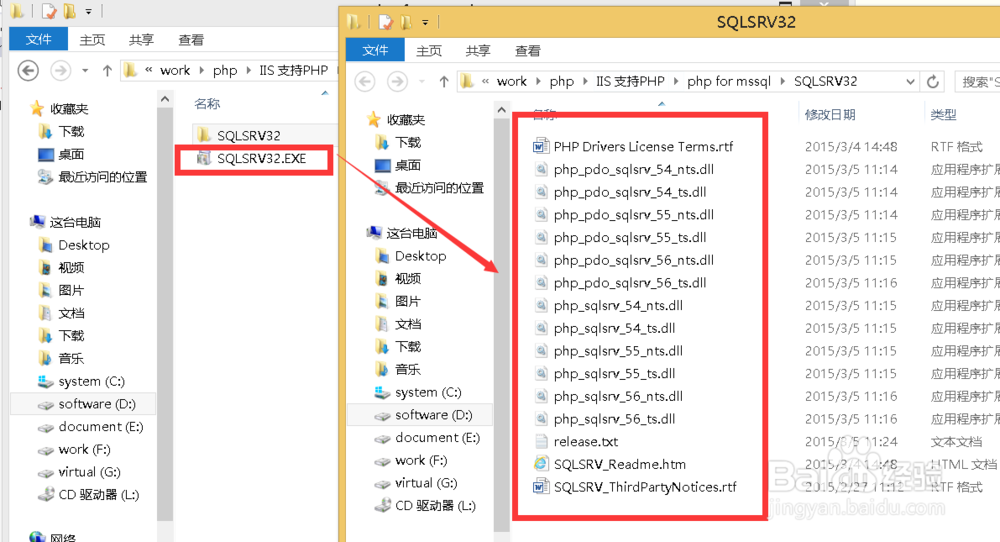Click 'php' breadcrumb in left background window
Viewport: 1000px width, 542px height.
tap(225, 70)
